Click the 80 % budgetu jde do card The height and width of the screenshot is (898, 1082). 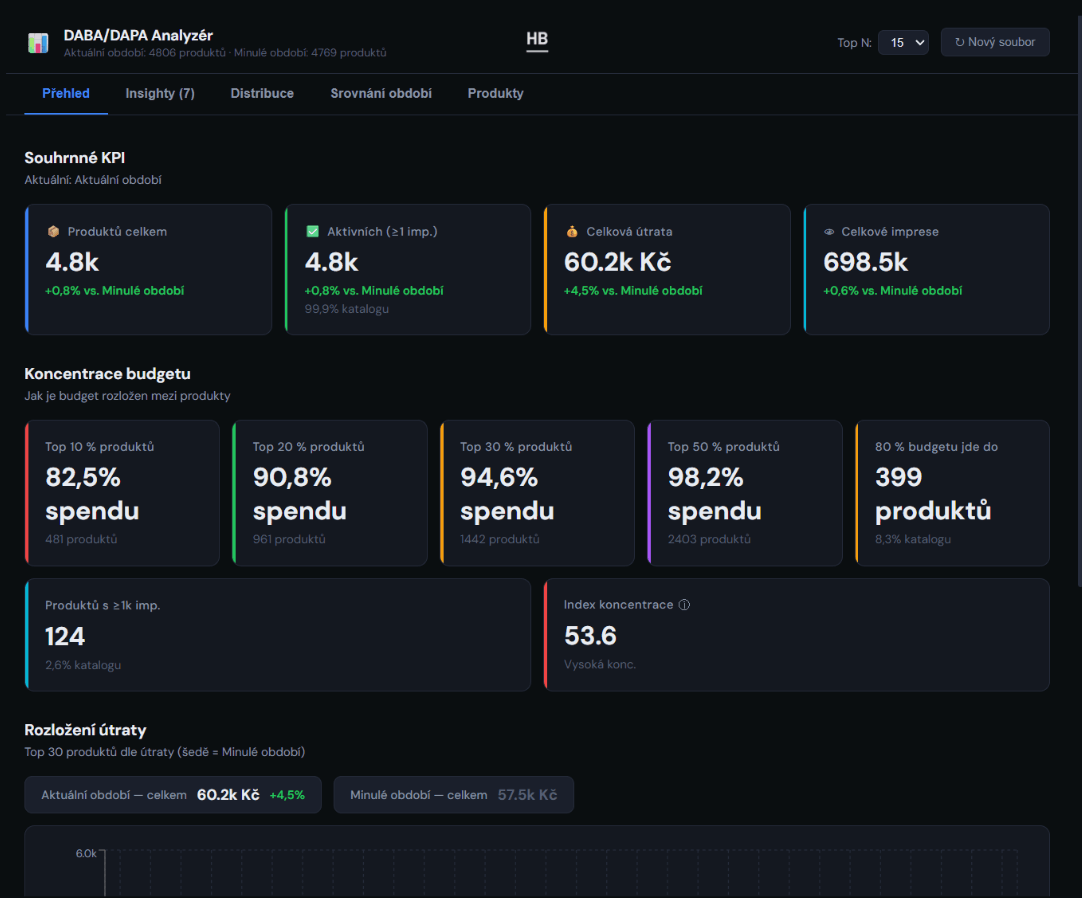[x=952, y=493]
